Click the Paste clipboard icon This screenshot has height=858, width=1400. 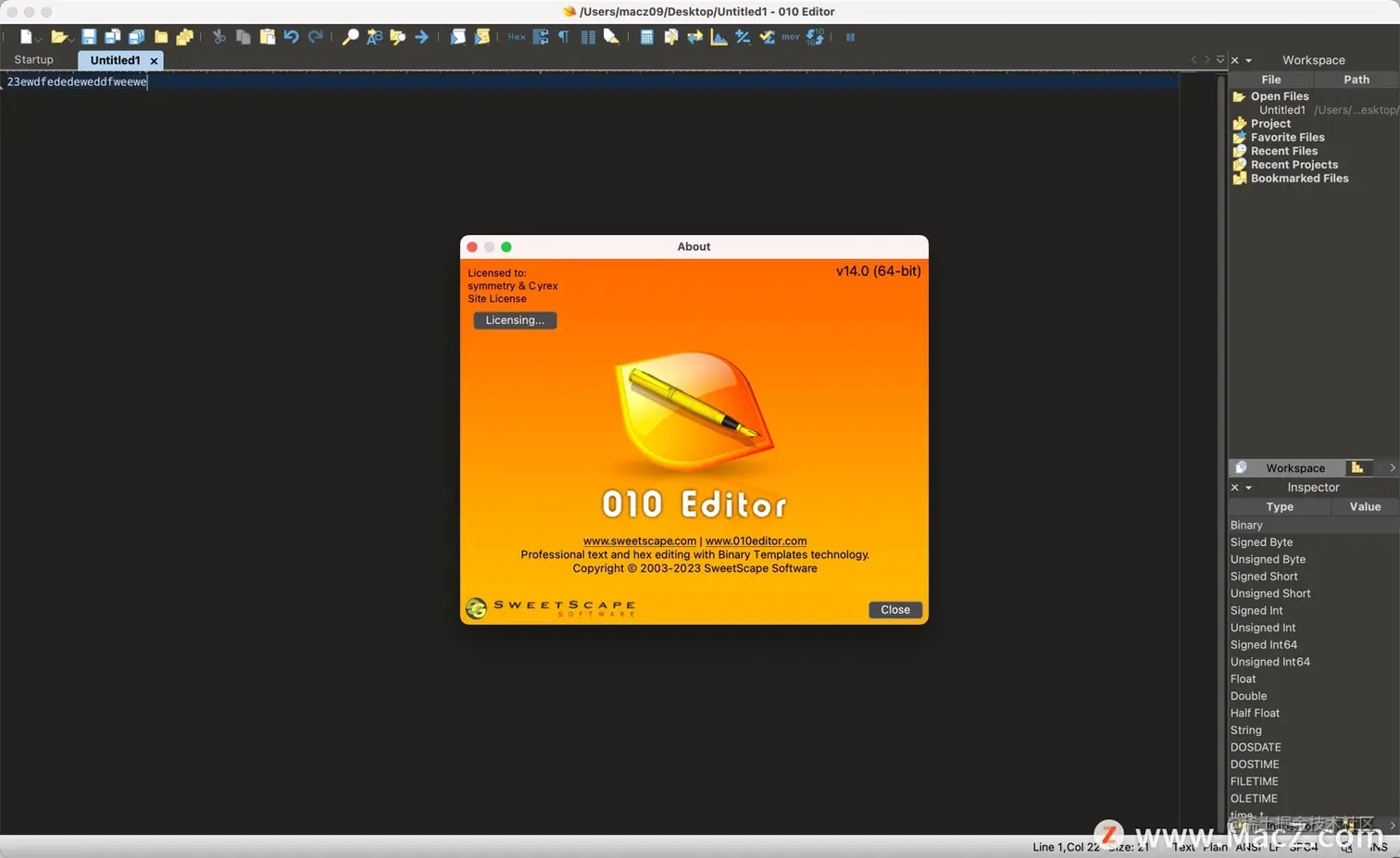pyautogui.click(x=268, y=37)
